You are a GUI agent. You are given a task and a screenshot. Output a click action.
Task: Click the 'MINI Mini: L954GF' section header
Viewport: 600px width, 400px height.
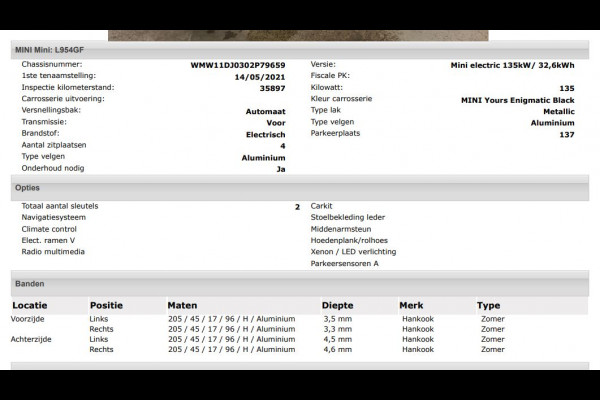tap(48, 49)
